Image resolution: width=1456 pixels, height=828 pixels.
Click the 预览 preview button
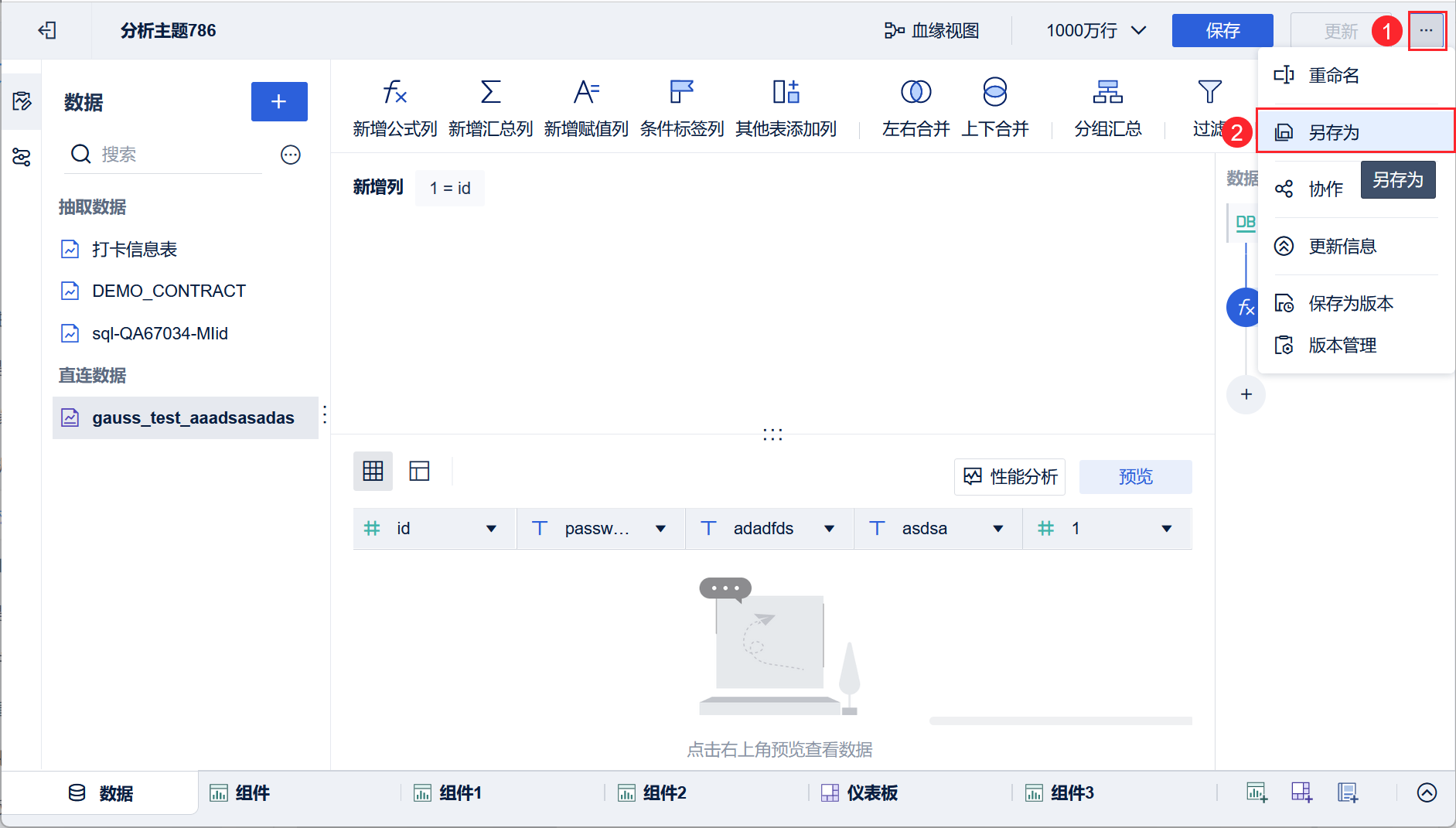pyautogui.click(x=1135, y=476)
